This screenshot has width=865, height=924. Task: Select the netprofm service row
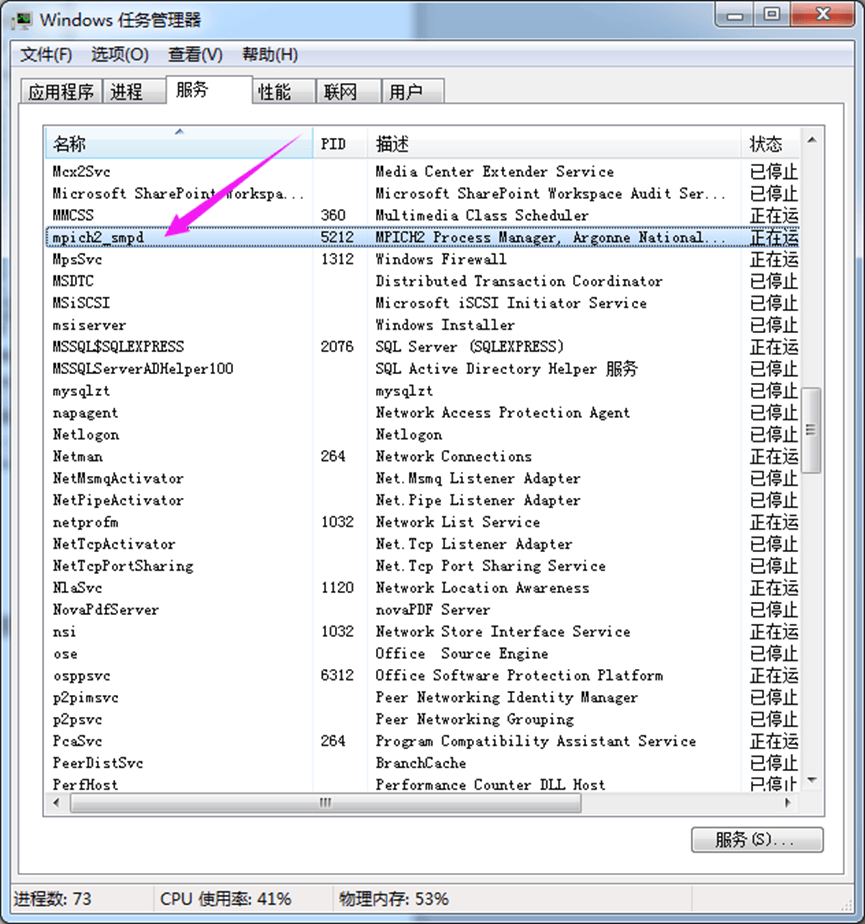tap(422, 522)
